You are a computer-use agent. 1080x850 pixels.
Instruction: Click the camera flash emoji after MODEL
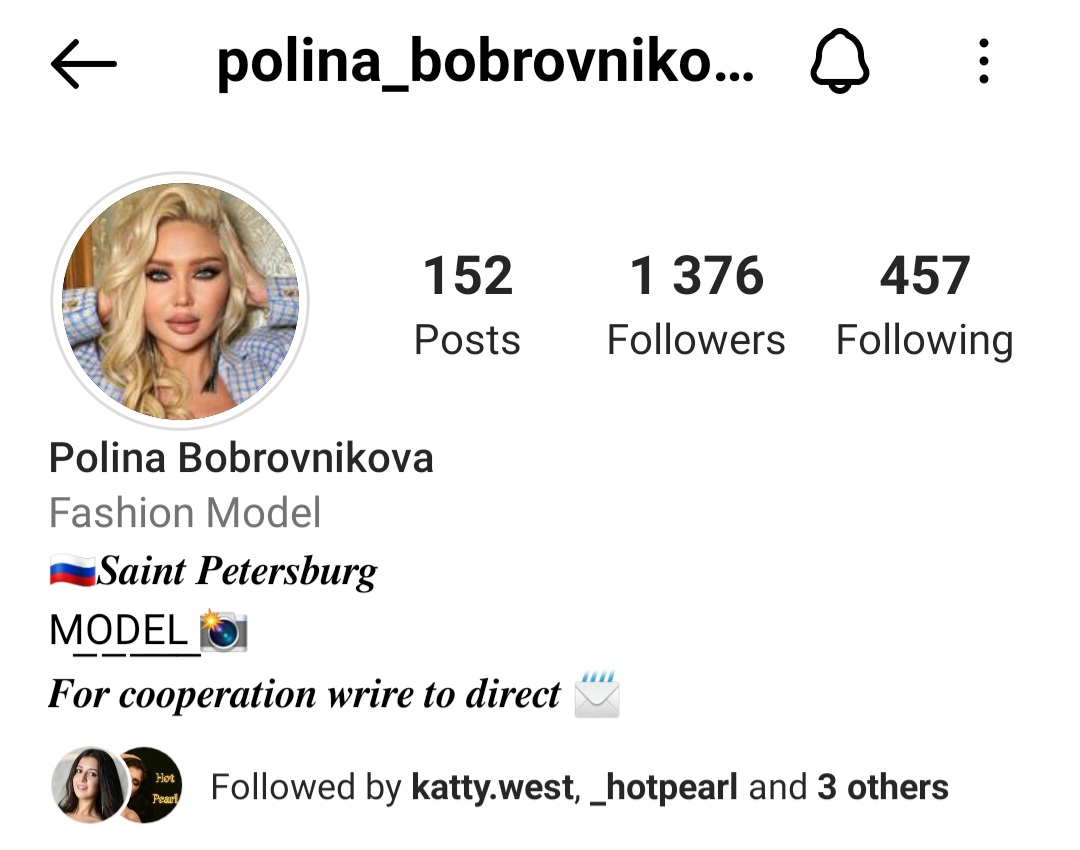[223, 630]
